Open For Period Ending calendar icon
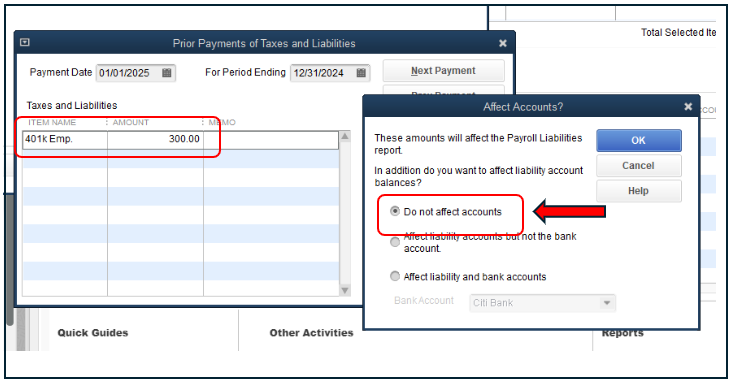Viewport: 729px width, 379px height. (361, 73)
